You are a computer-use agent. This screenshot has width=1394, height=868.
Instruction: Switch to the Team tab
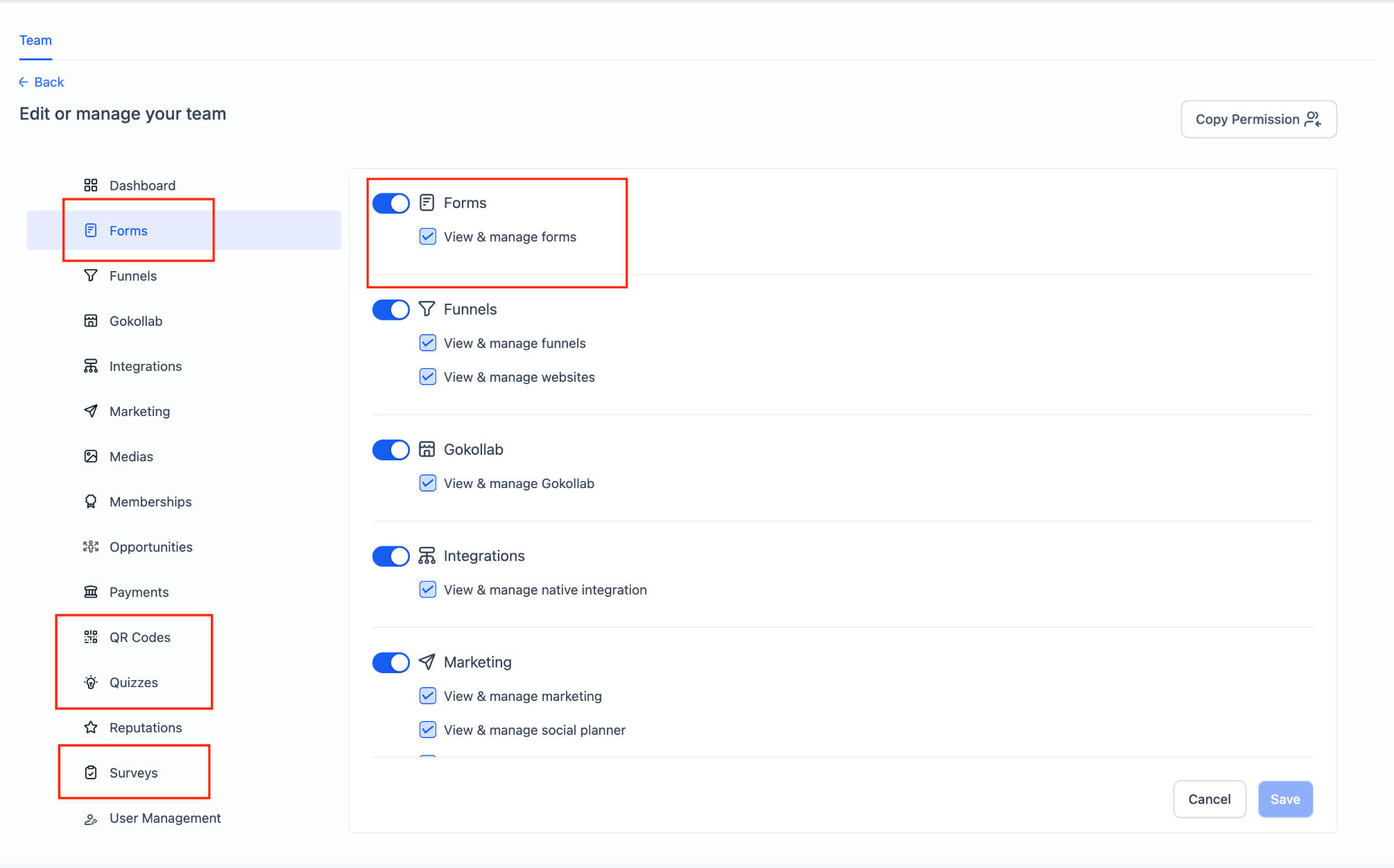[x=35, y=40]
